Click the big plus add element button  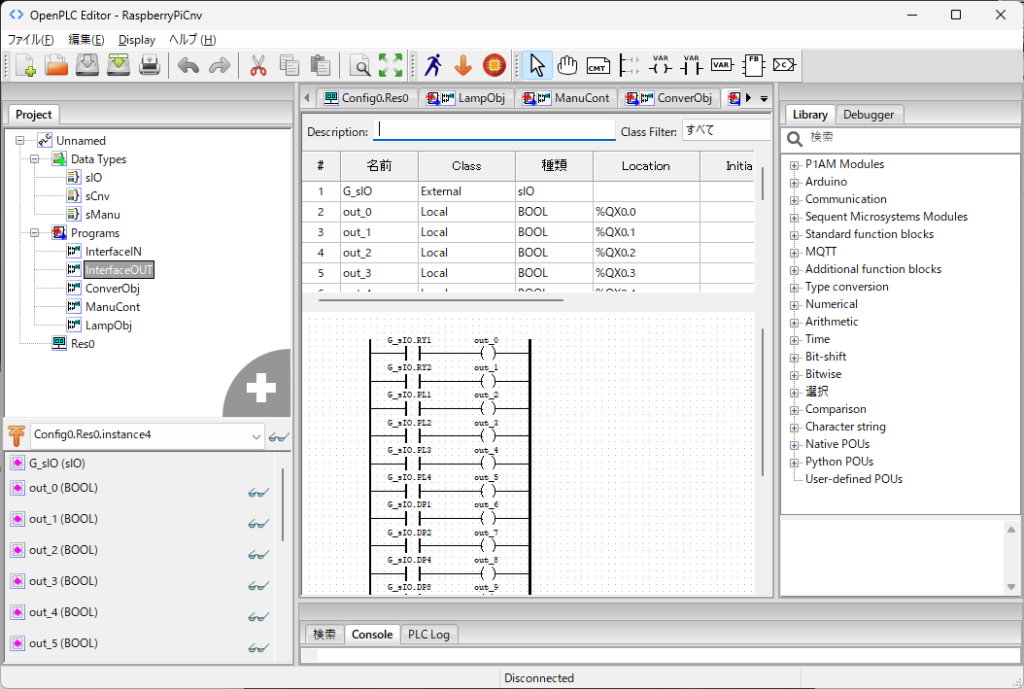261,387
